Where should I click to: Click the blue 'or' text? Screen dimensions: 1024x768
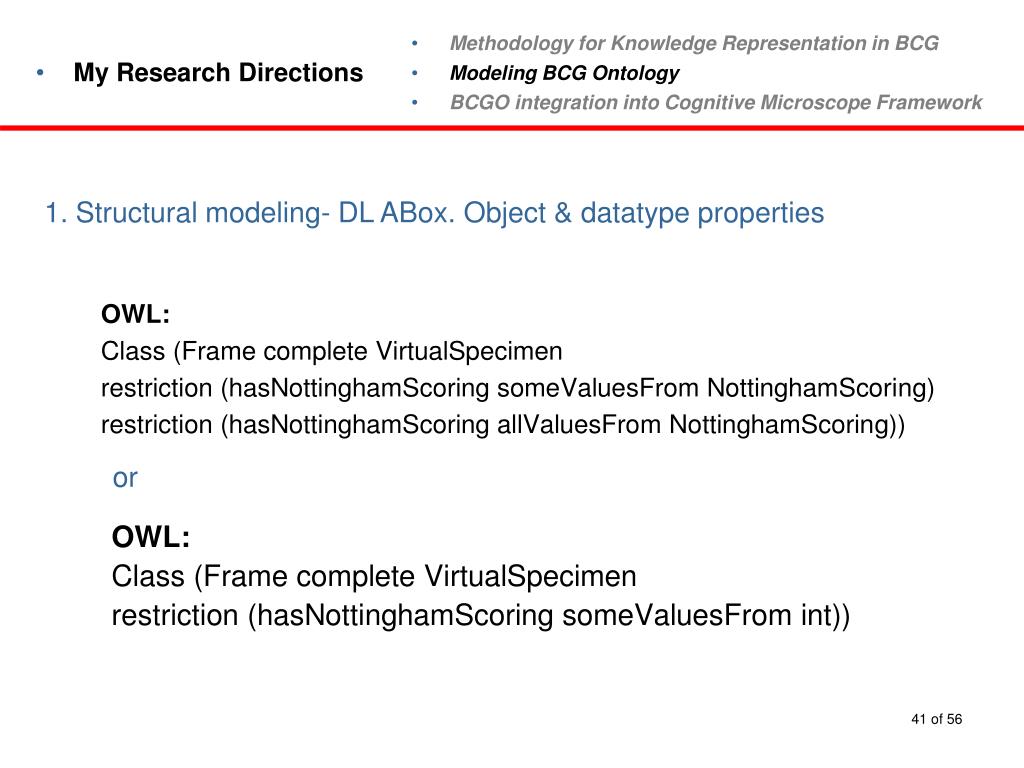[125, 478]
